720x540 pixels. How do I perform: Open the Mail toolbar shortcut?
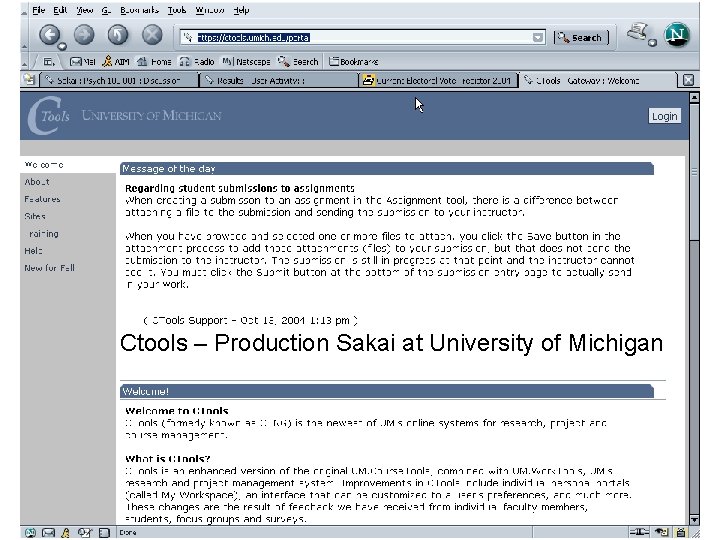pos(83,62)
